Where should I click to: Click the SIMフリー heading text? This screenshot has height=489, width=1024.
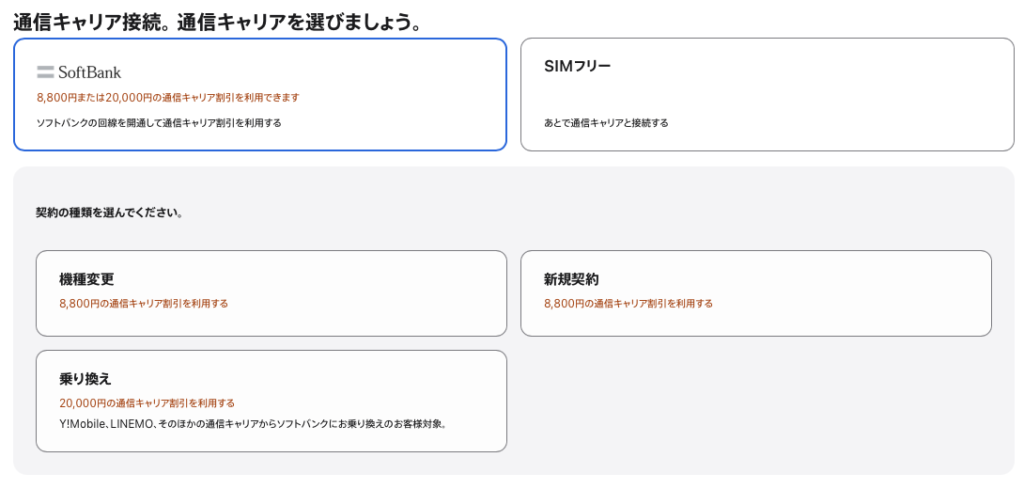click(x=577, y=67)
